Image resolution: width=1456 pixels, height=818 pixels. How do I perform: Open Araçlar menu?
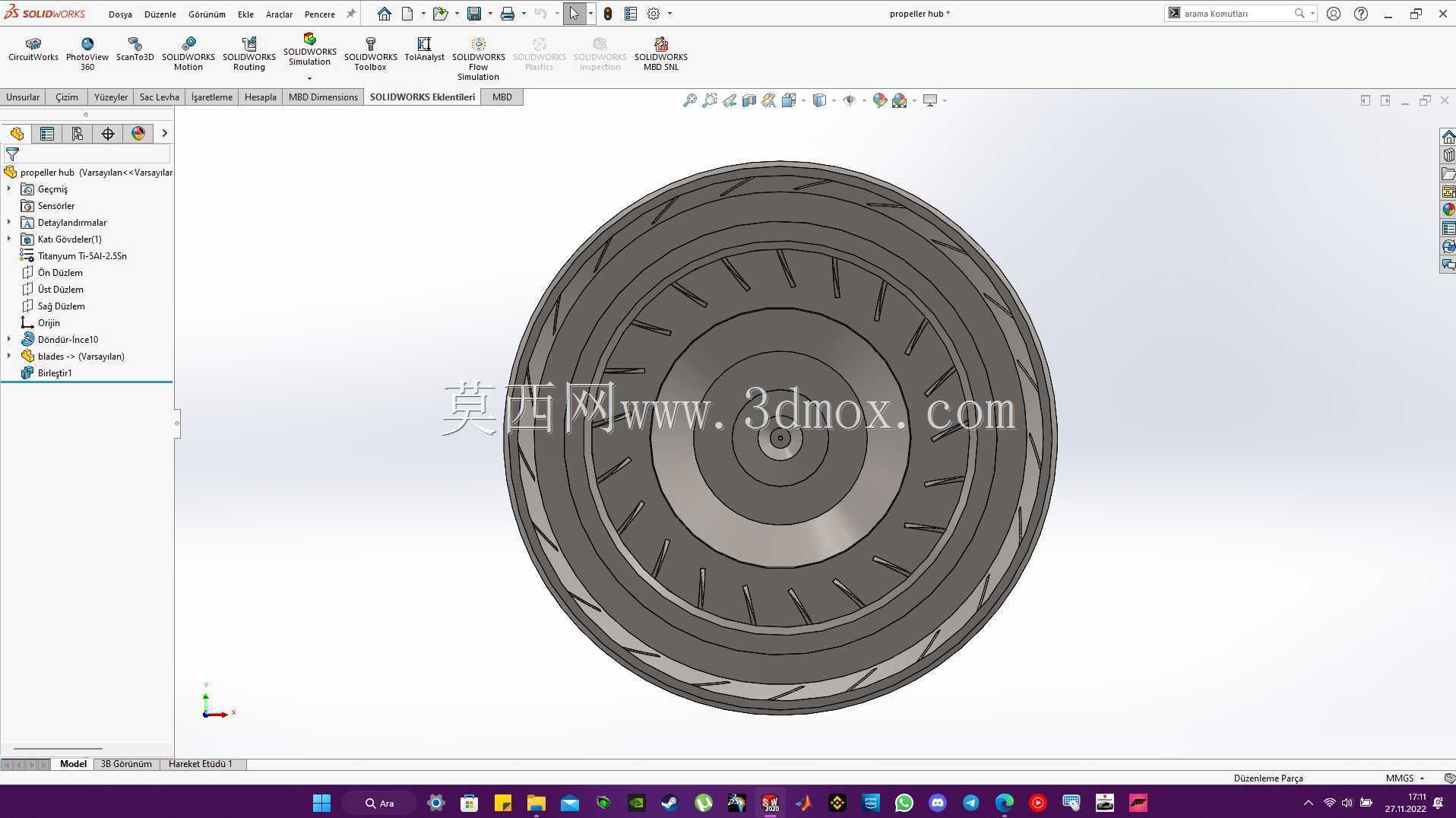point(279,14)
